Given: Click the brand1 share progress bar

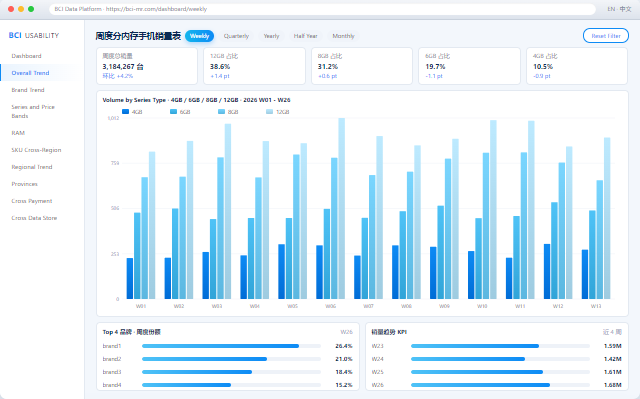Looking at the screenshot, I should tap(231, 346).
